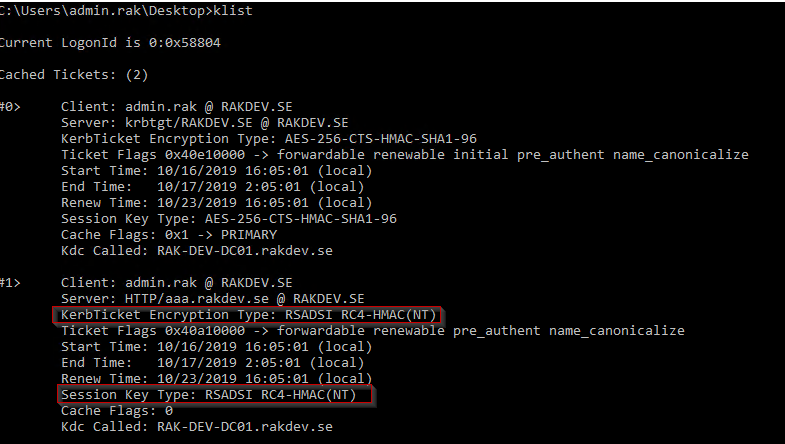
Task: Click the #0> ticket index marker
Action: coord(11,106)
